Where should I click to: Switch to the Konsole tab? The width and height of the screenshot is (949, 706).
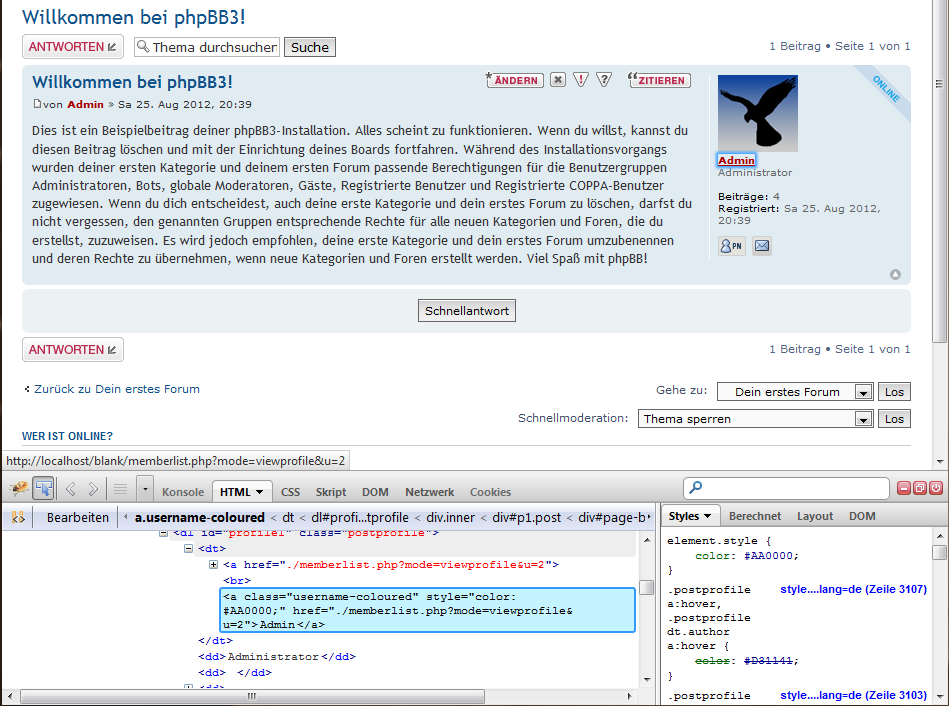pos(183,492)
